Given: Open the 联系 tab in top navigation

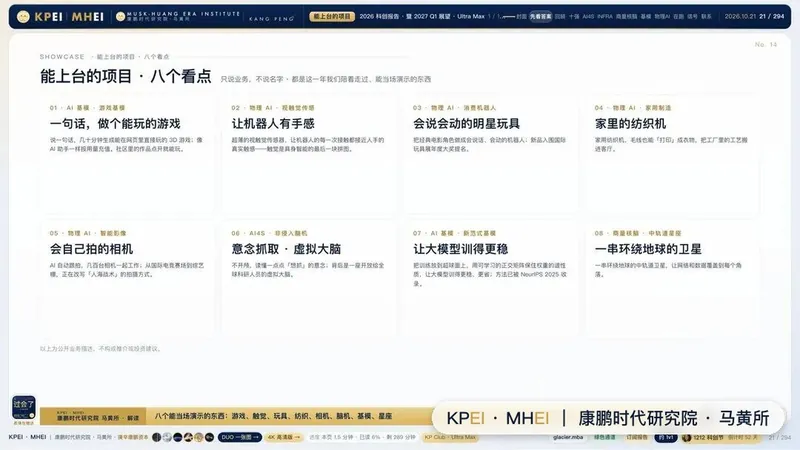Looking at the screenshot, I should 706,16.
